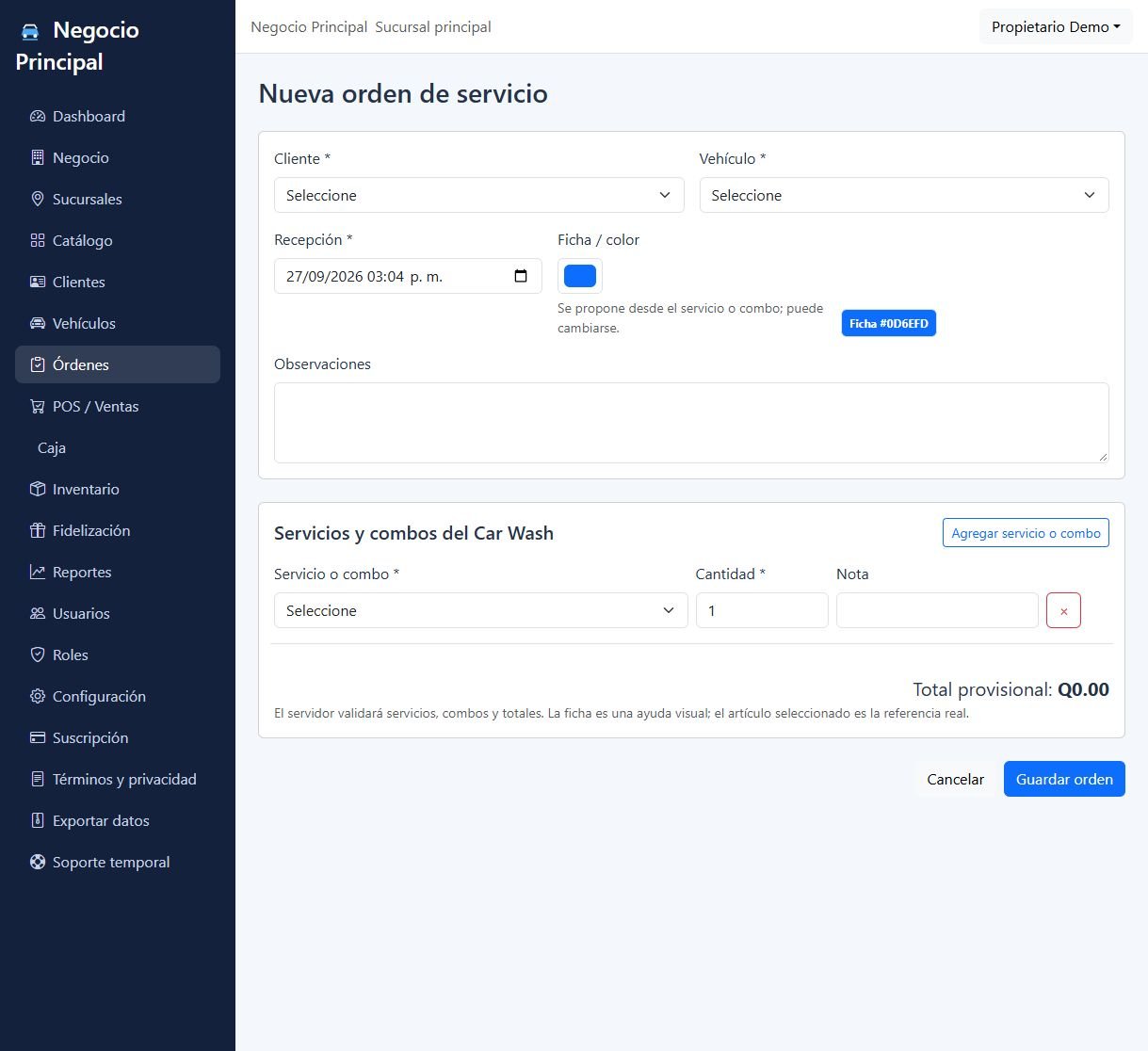1148x1051 pixels.
Task: Click the Negocio building icon
Action: tap(38, 158)
